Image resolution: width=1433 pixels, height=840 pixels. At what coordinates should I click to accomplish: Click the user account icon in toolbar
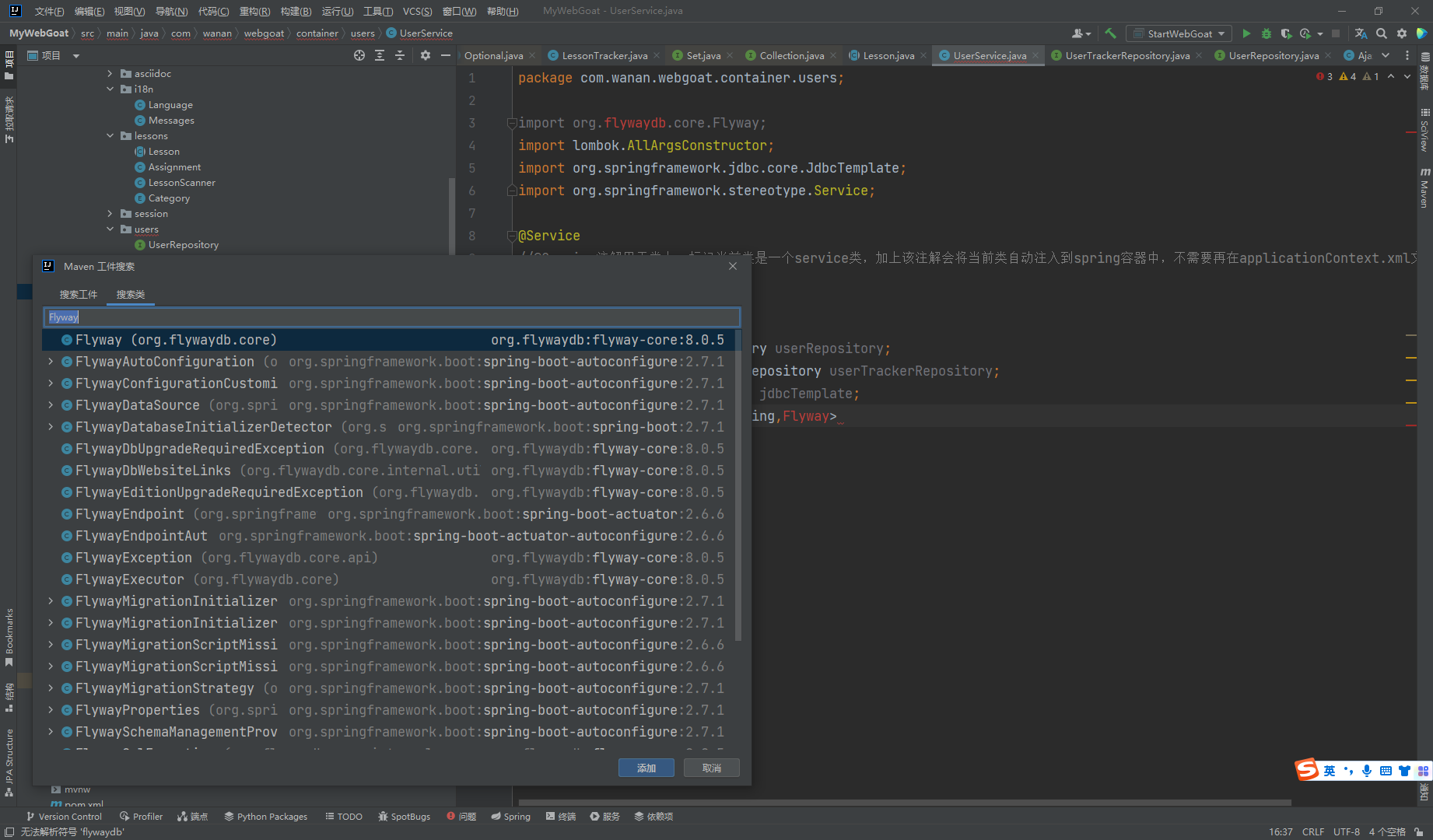tap(1081, 33)
